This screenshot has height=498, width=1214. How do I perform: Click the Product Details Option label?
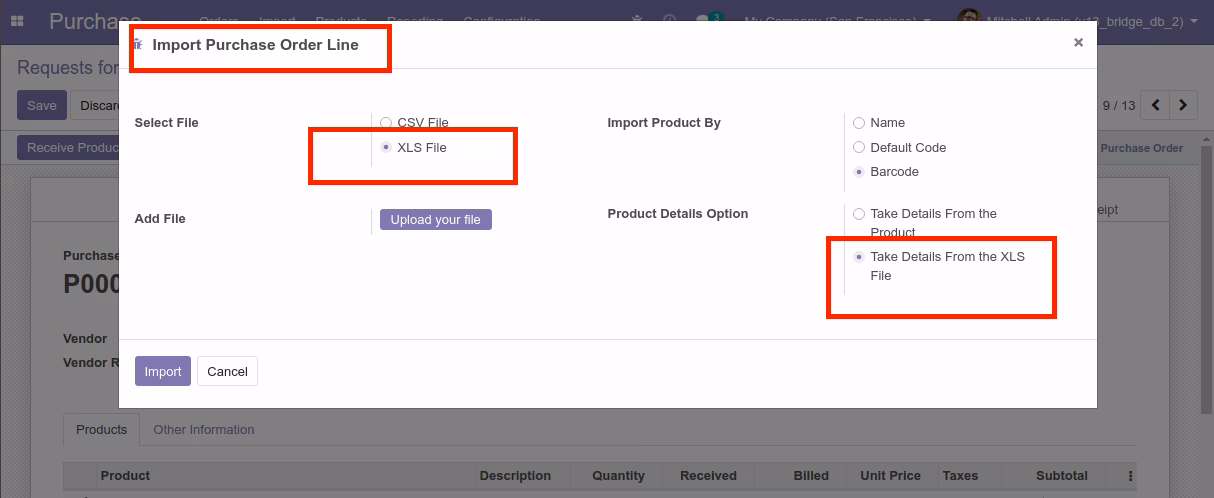tap(678, 214)
